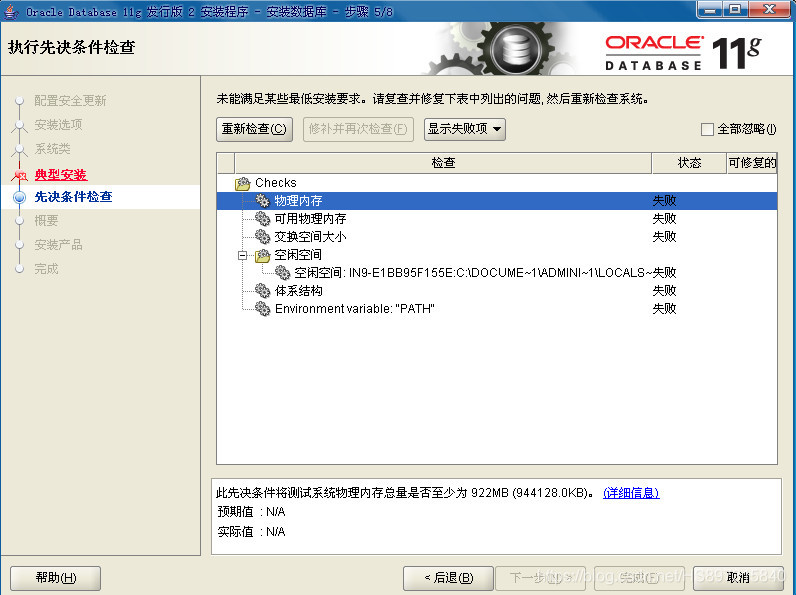Image resolution: width=796 pixels, height=595 pixels.
Task: Open the 显示失败项 dropdown
Action: click(x=465, y=129)
